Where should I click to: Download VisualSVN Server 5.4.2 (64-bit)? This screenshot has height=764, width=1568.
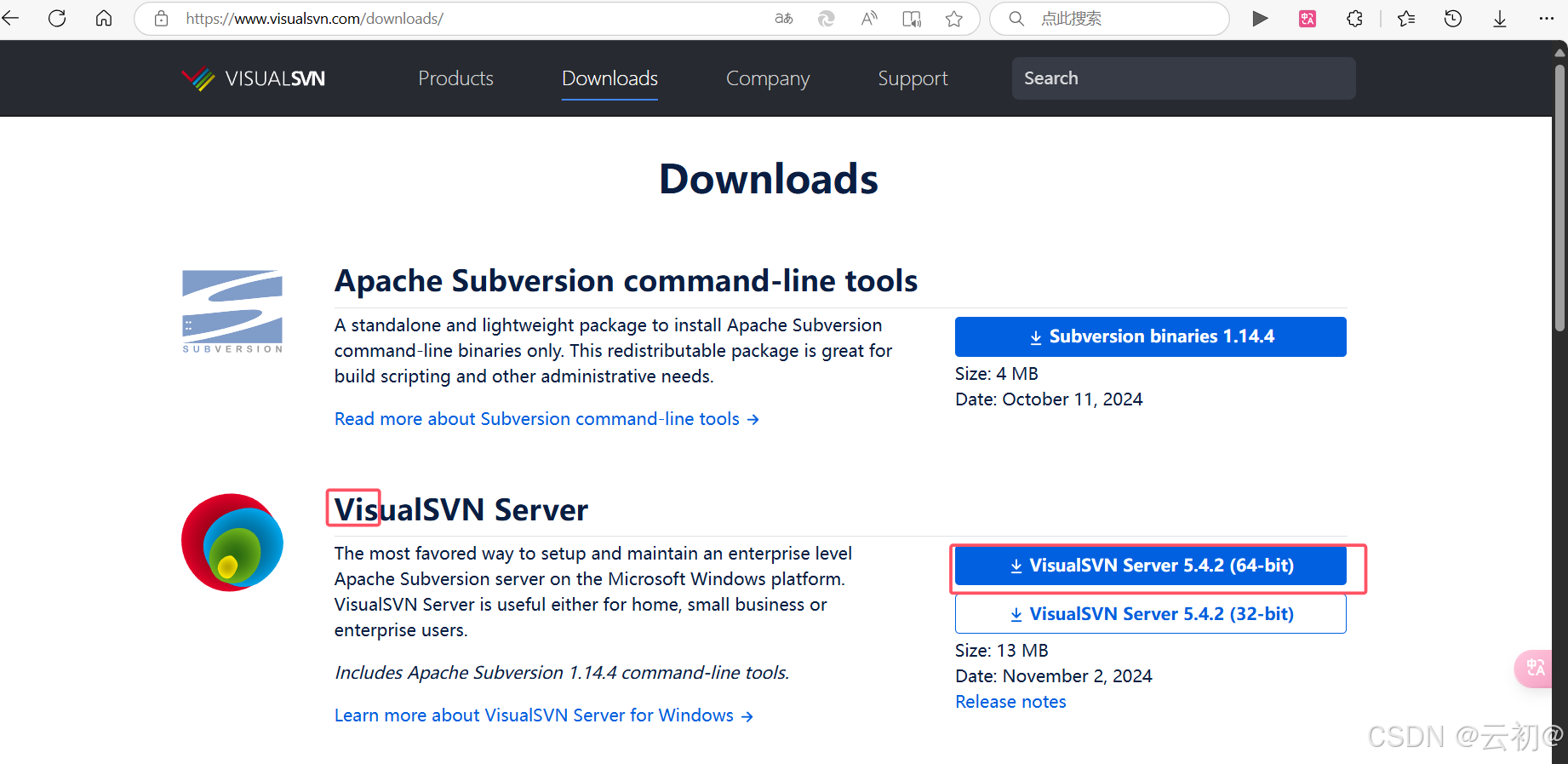coord(1150,566)
